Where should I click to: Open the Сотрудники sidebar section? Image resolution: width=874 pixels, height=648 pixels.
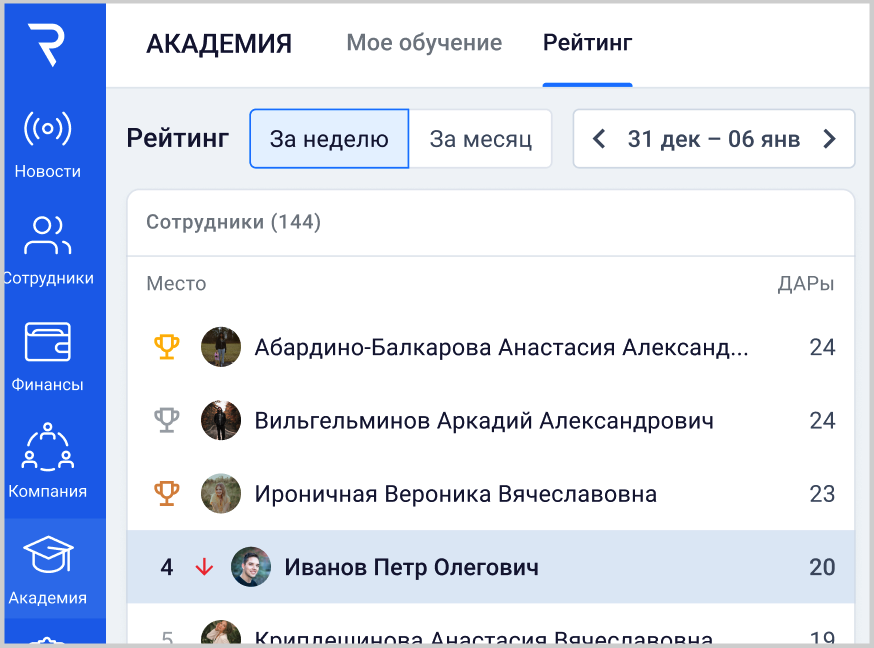[x=47, y=250]
